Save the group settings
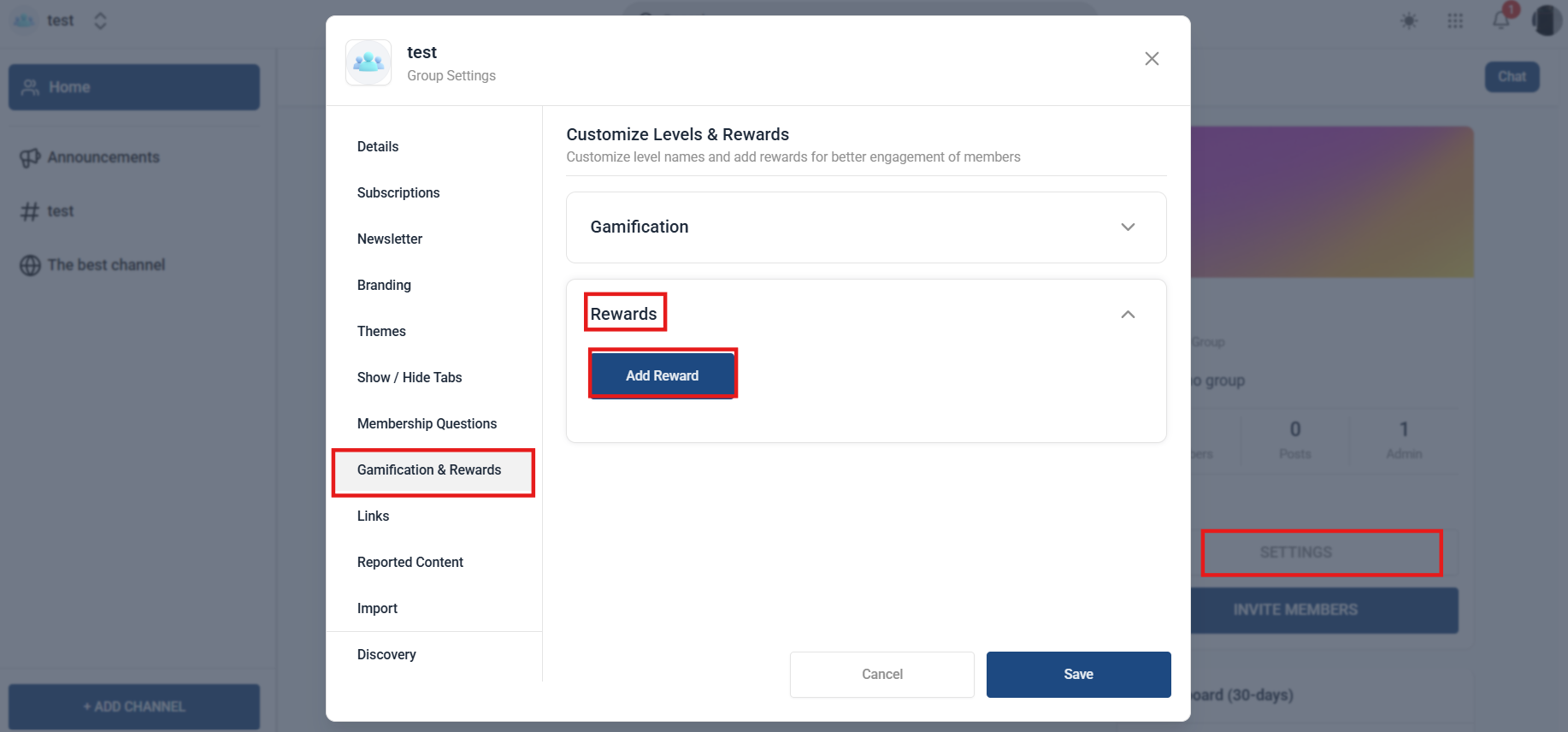 1077,675
